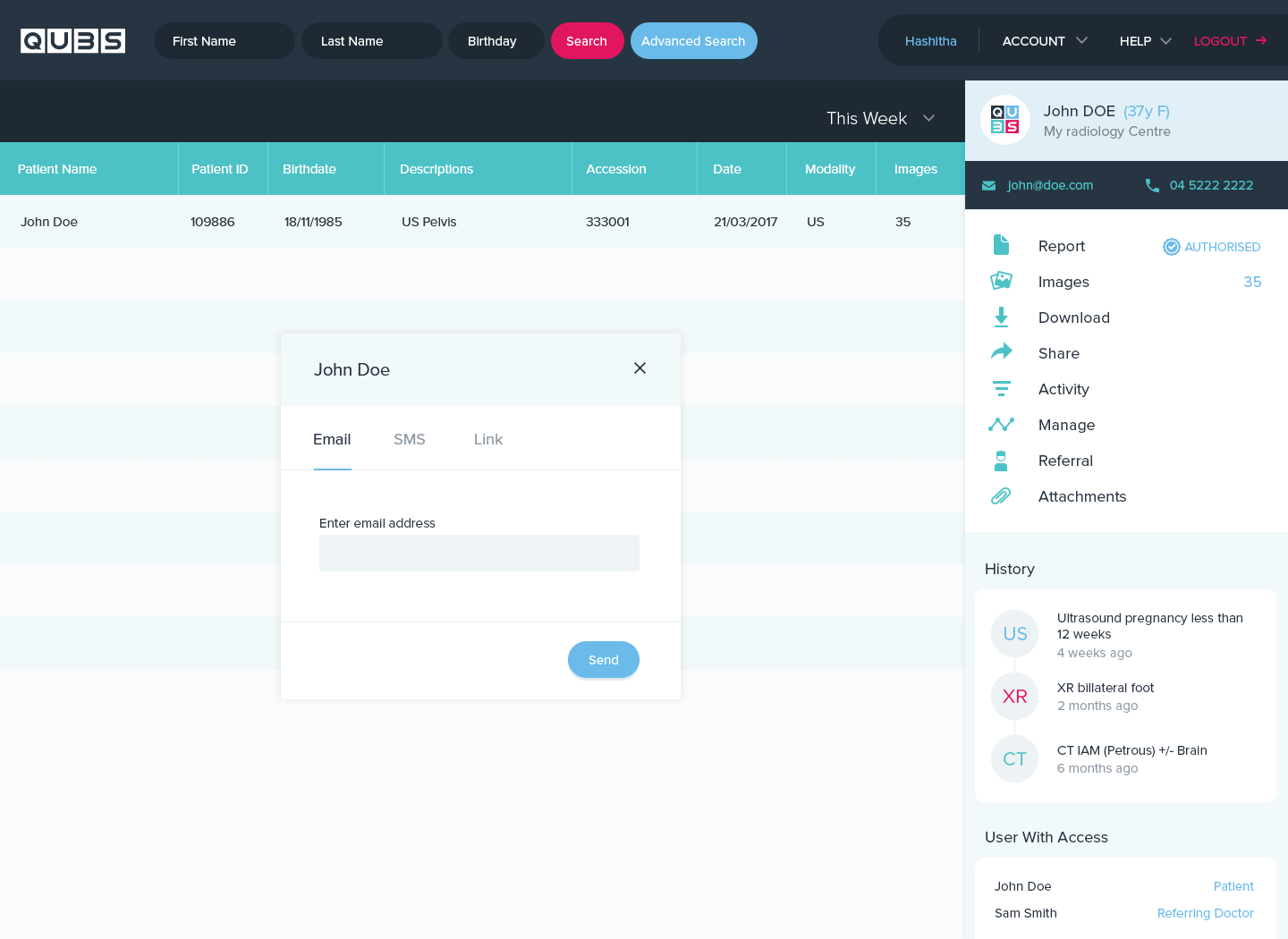Open the Activity filter icon

pyautogui.click(x=1001, y=388)
